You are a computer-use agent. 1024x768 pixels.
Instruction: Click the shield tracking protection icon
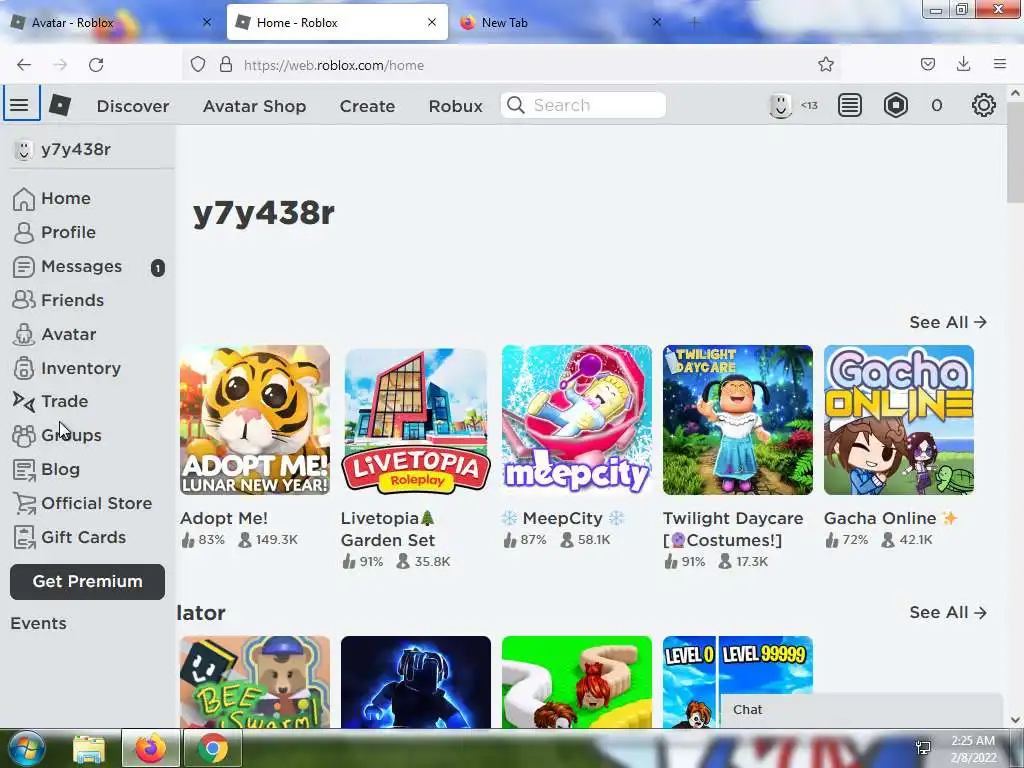pos(198,65)
